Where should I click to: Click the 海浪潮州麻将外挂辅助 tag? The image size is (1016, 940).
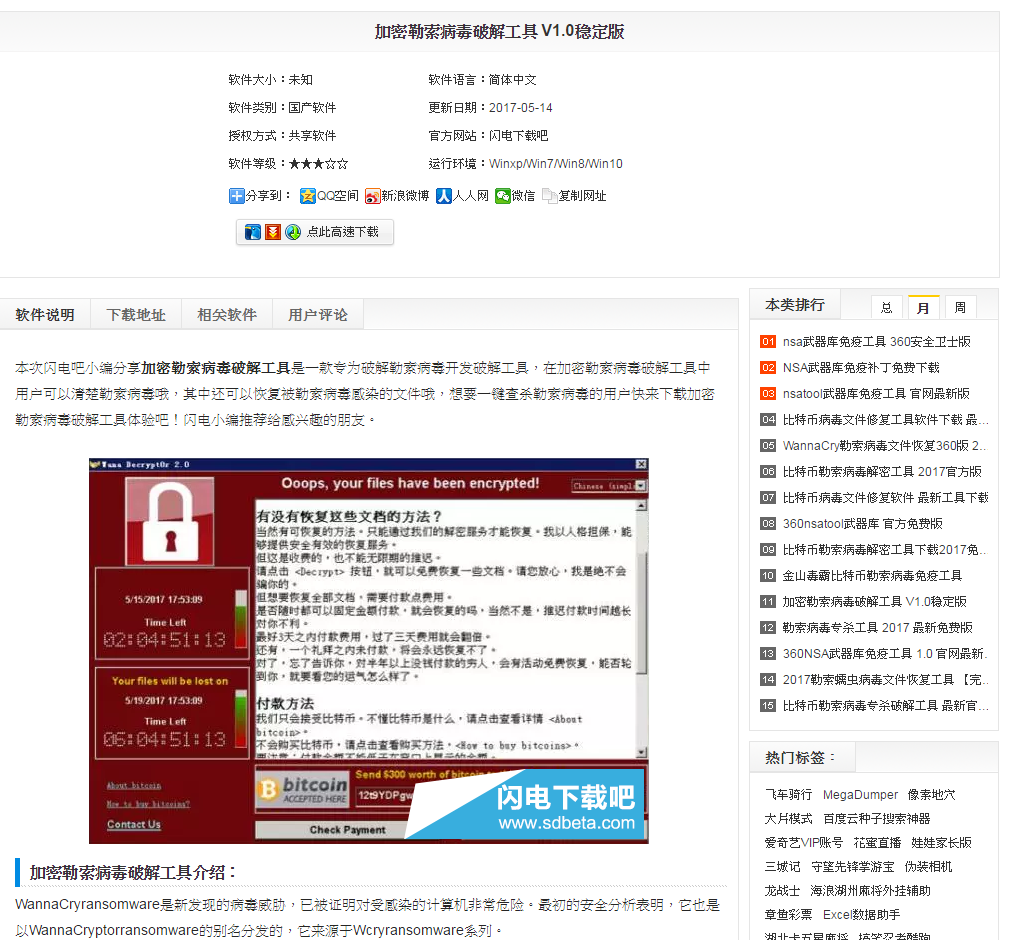pos(870,890)
